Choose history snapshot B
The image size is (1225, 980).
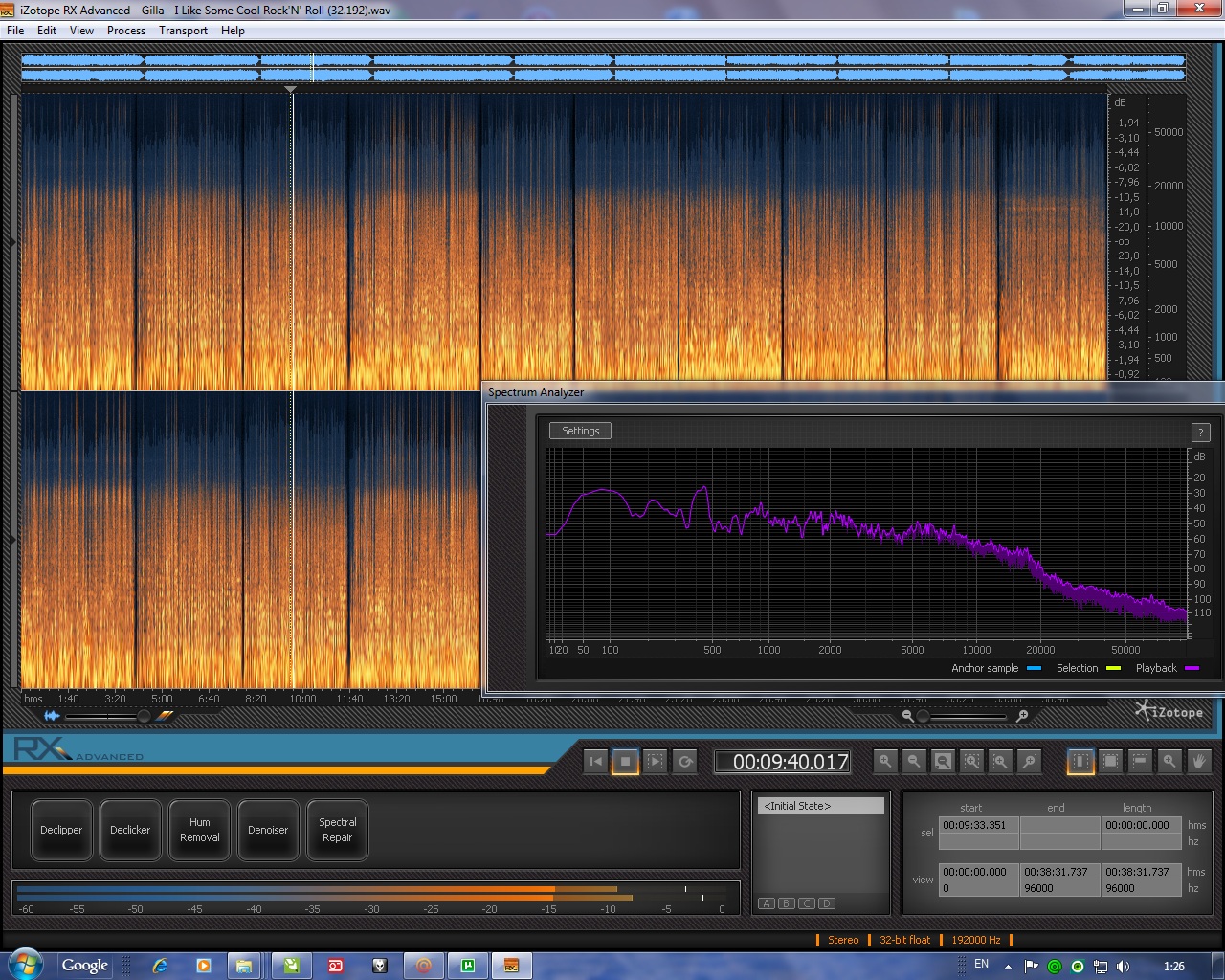787,903
